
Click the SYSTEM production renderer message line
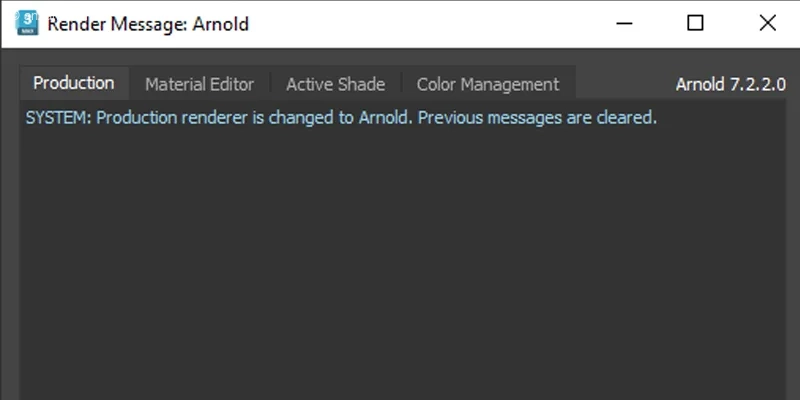click(x=340, y=117)
